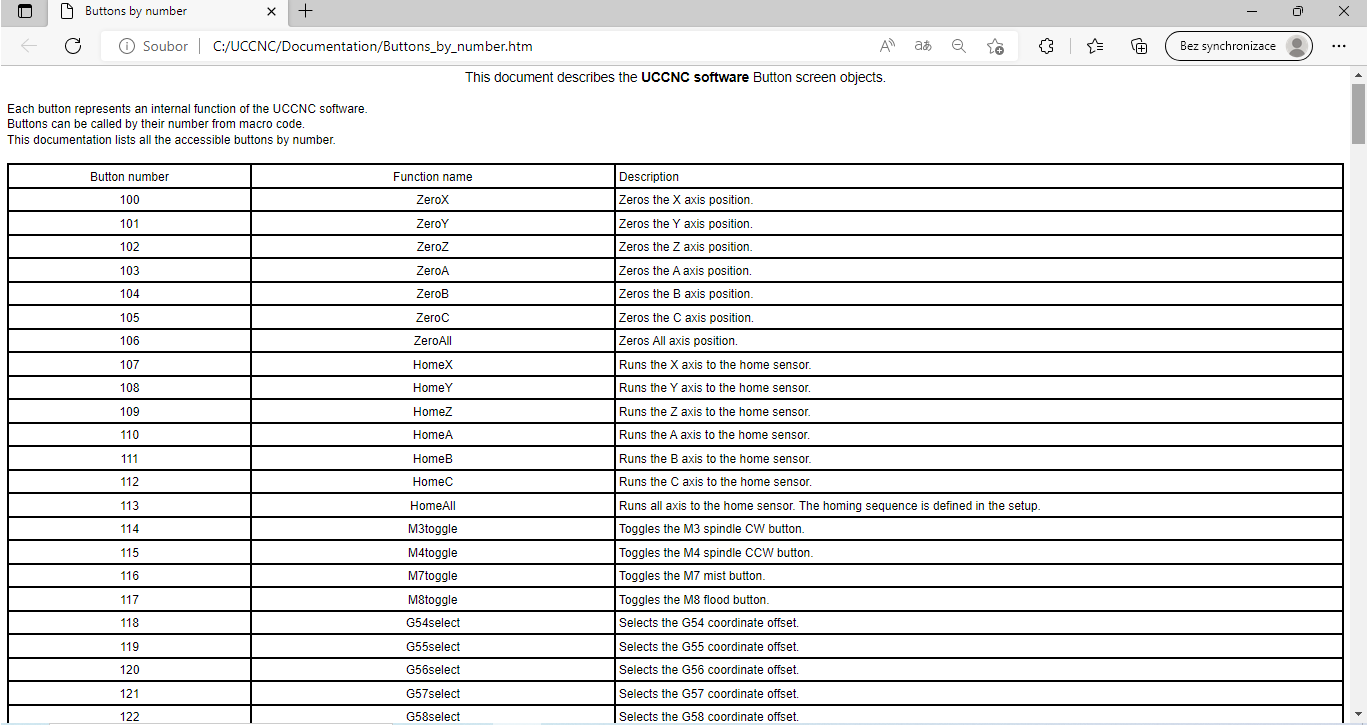Screen dimensions: 1369x725
Task: Click the 'HomeAll' function name cell
Action: point(433,506)
